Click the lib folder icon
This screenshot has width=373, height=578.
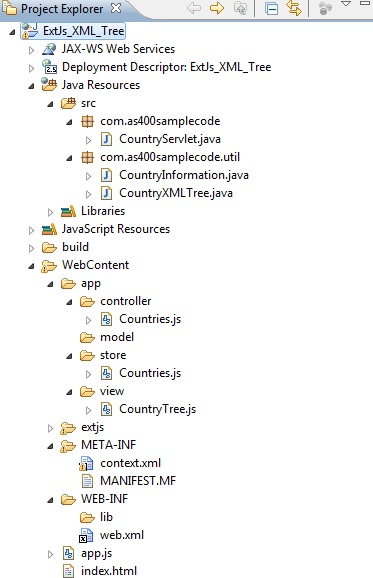tap(87, 517)
